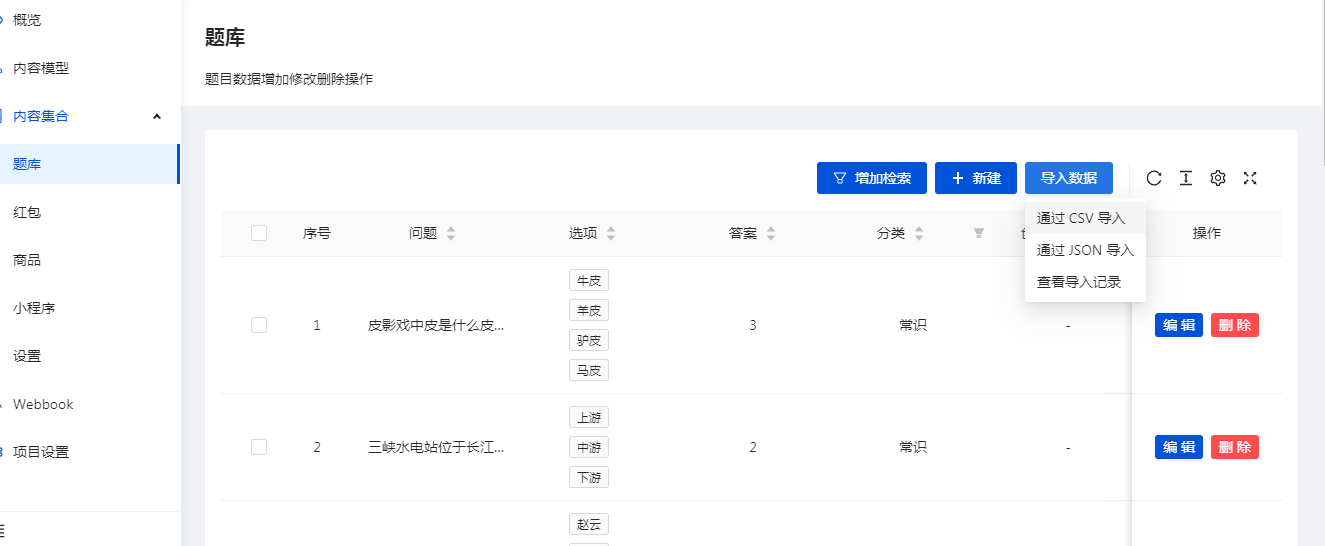Toggle fullscreen with the expand icon
This screenshot has width=1325, height=546.
pos(1250,178)
